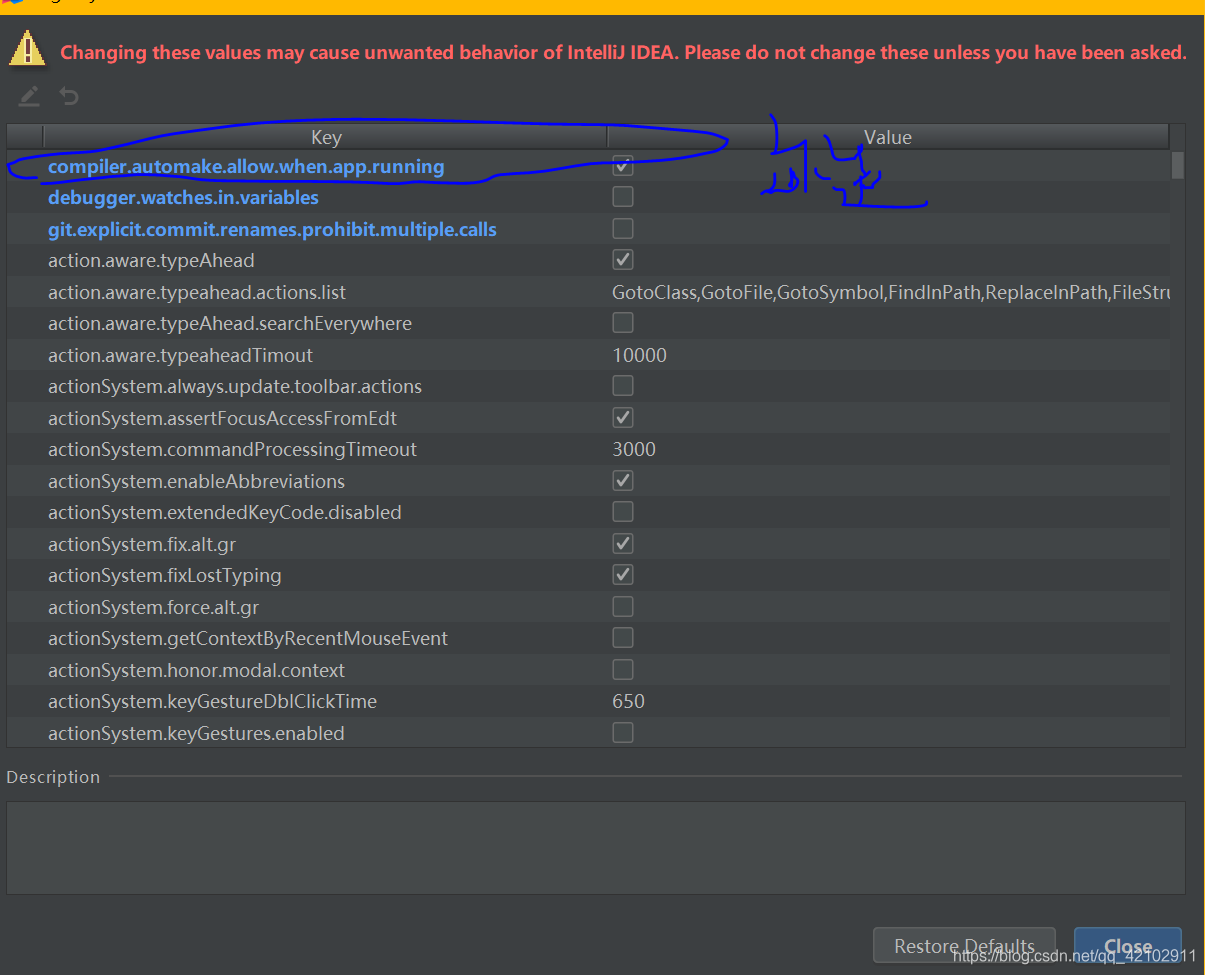Select the actionSystem.honor.modal.context key text
Screen dimensions: 1205x975
pos(196,670)
